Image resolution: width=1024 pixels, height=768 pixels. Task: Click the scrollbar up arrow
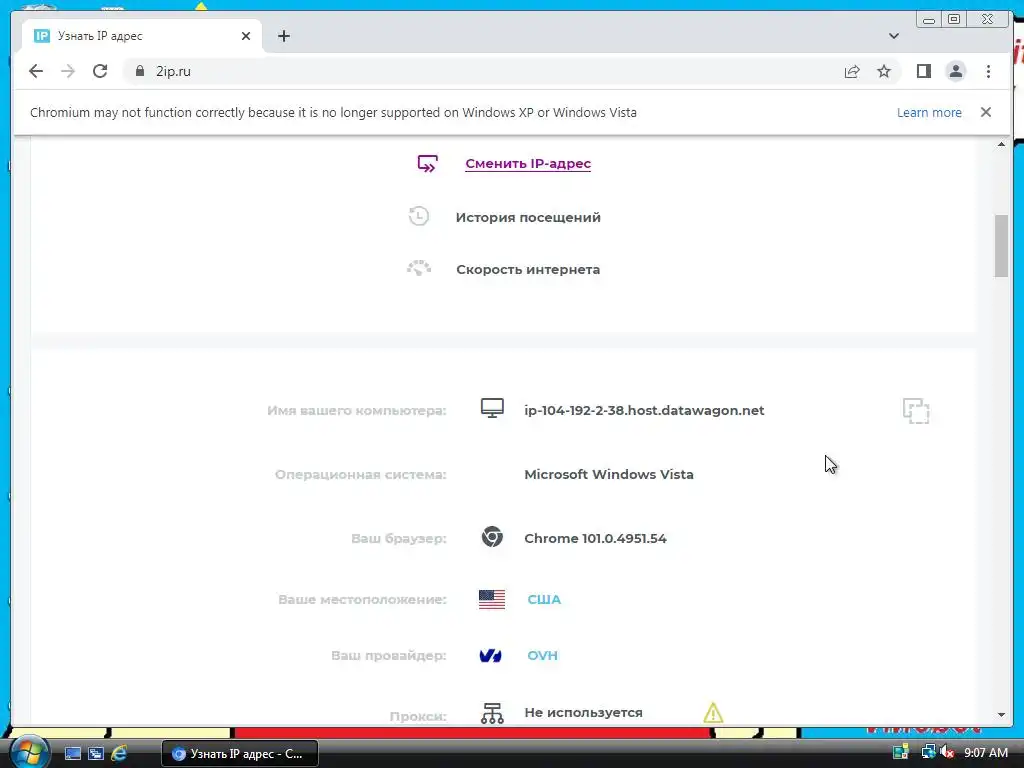(1001, 144)
